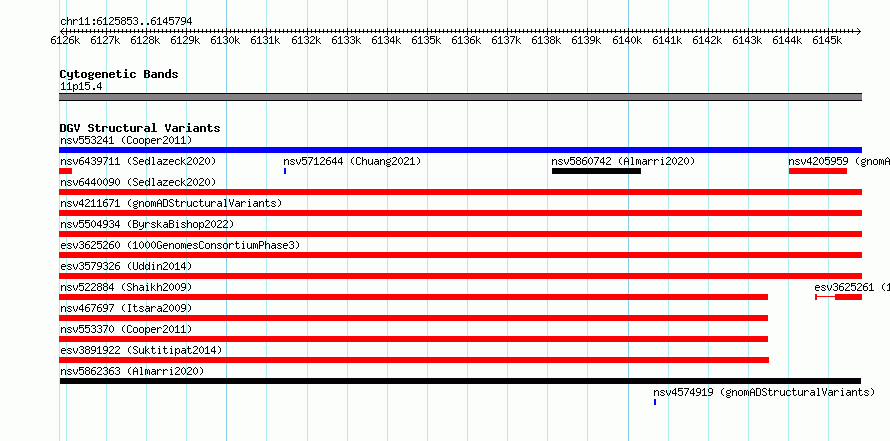The height and width of the screenshot is (441, 890).
Task: Select the red esv3891922 variant bar
Action: 414,360
